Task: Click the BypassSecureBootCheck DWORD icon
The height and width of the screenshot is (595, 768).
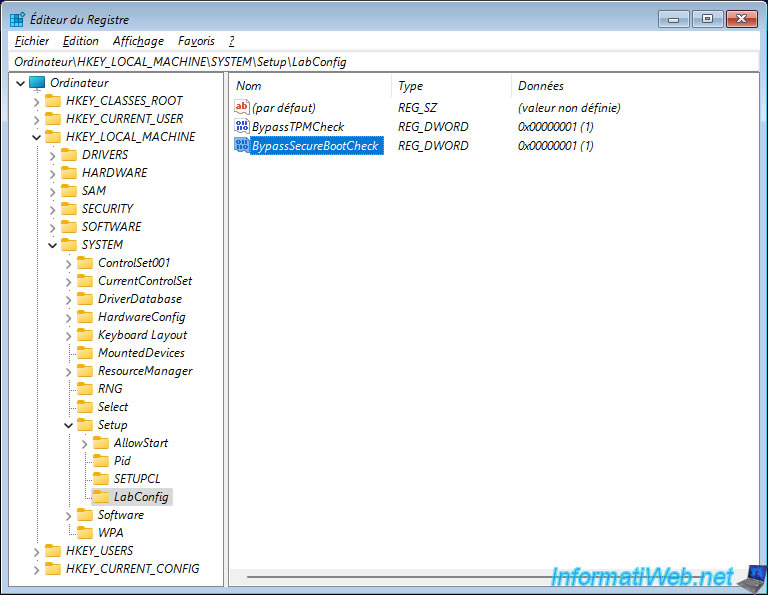Action: (242, 145)
